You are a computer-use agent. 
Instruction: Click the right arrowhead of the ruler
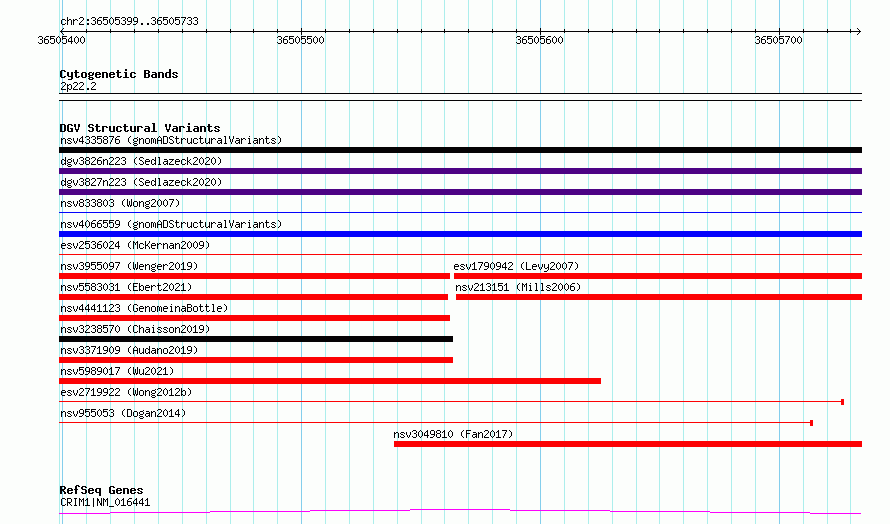(x=858, y=31)
